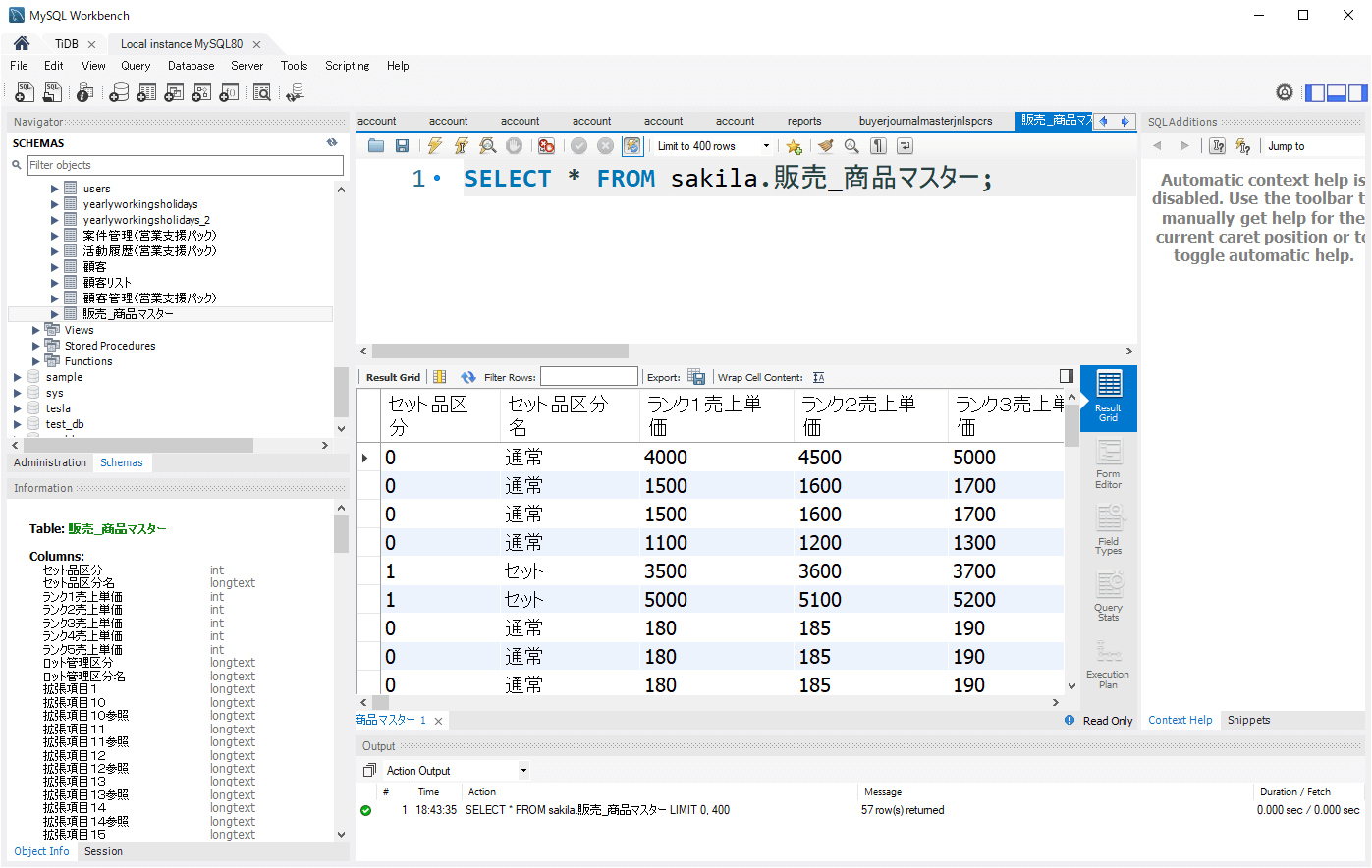The height and width of the screenshot is (868, 1372).
Task: Open the Session tab
Action: pos(103,851)
